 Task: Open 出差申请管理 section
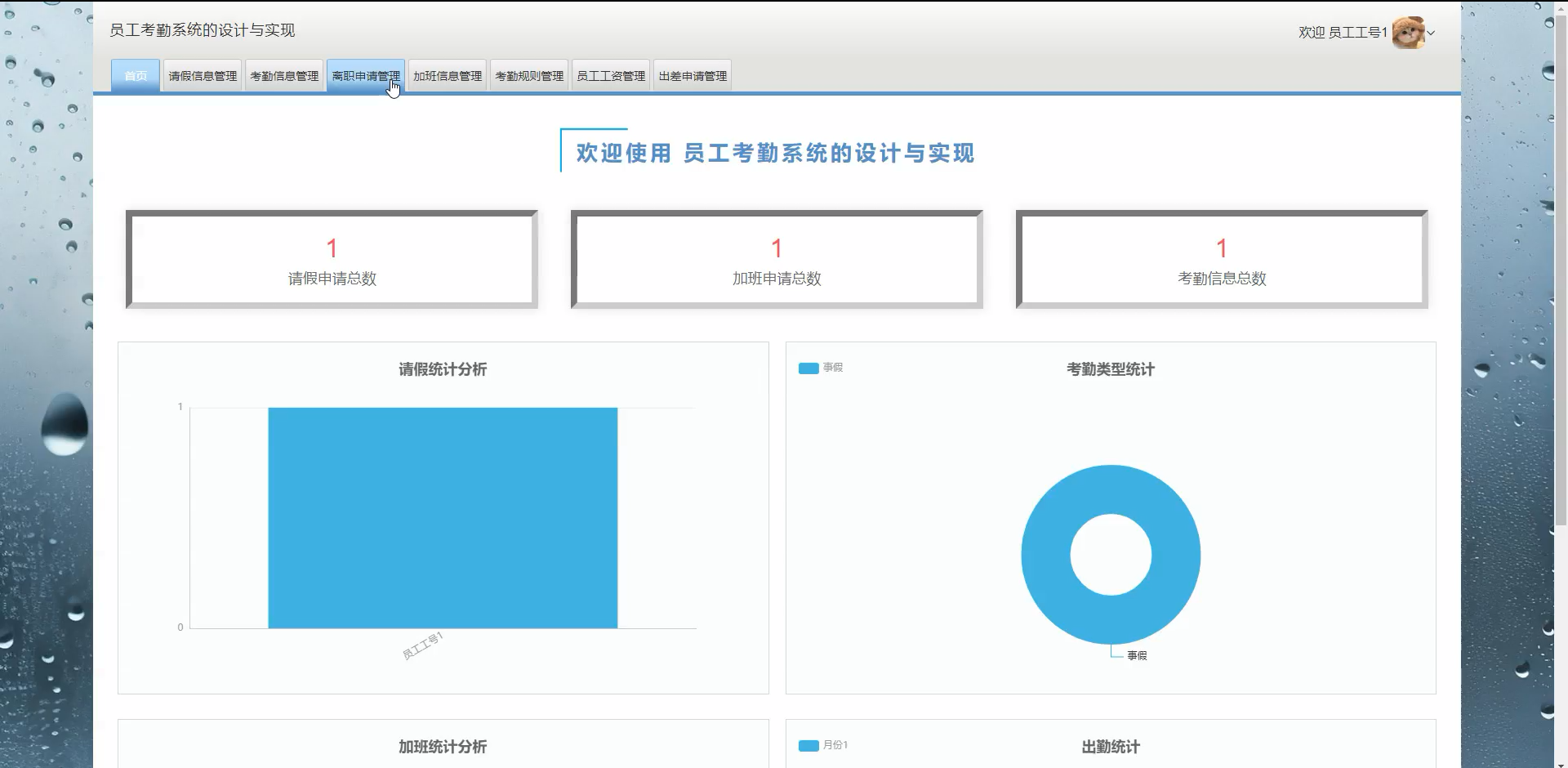point(691,75)
